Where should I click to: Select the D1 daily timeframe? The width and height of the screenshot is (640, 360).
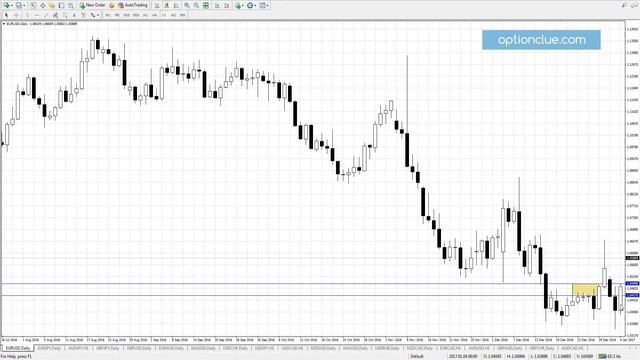click(164, 15)
